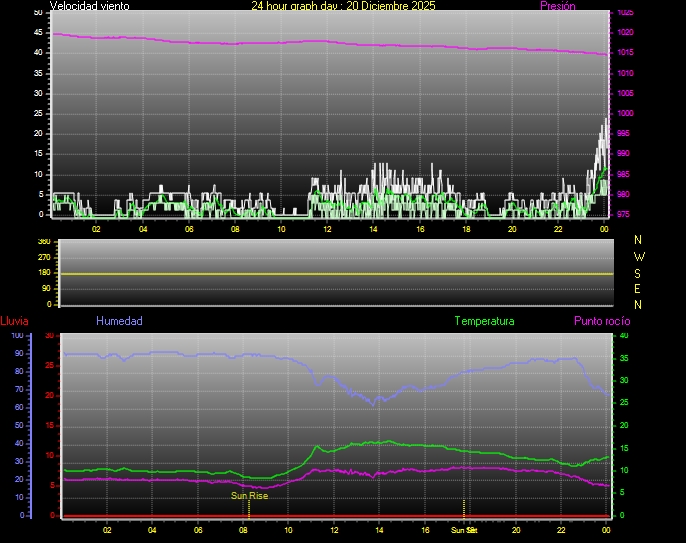The width and height of the screenshot is (686, 543).
Task: Select the Presión legend label
Action: pyautogui.click(x=558, y=6)
